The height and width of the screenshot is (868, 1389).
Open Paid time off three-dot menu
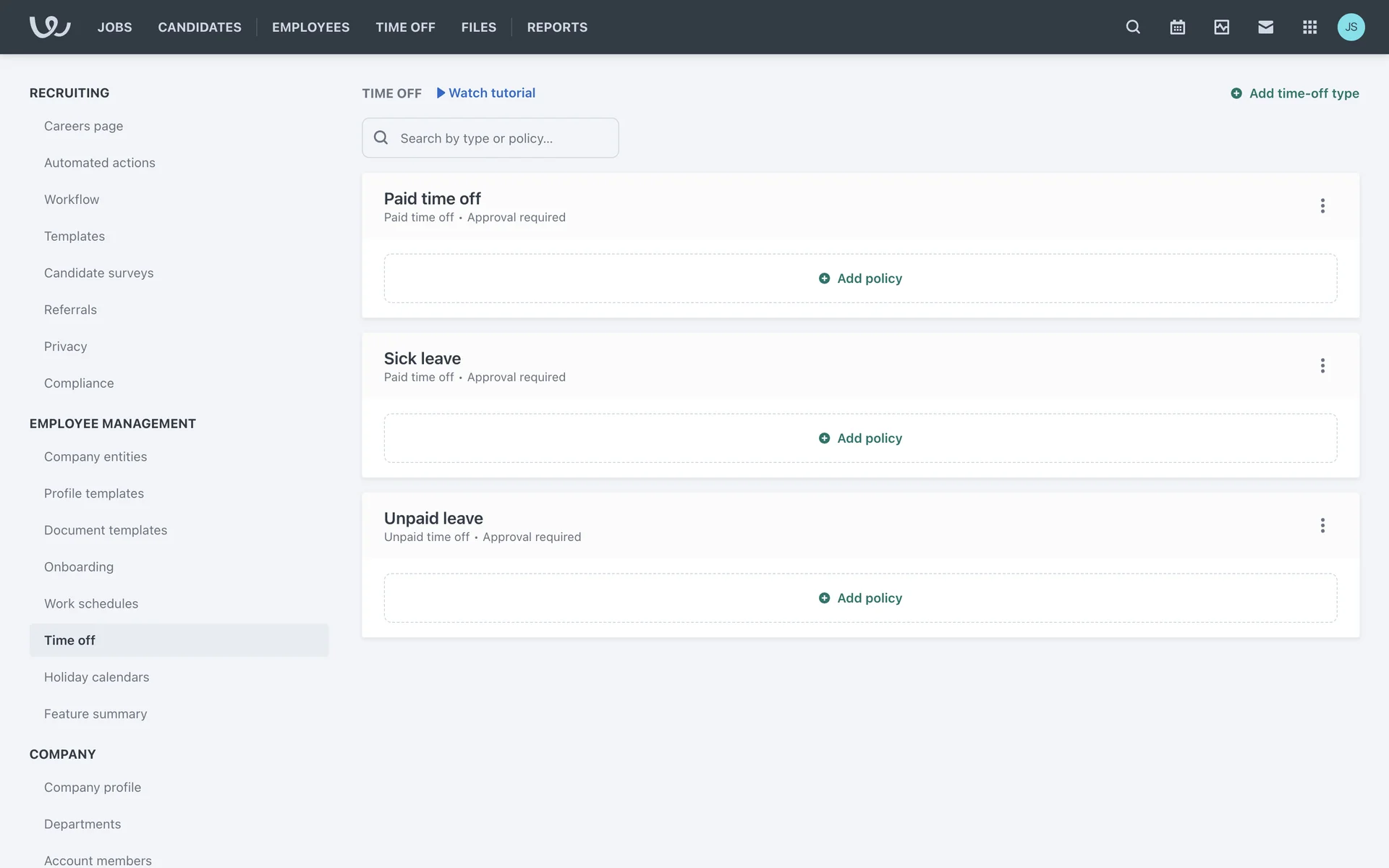(1322, 206)
